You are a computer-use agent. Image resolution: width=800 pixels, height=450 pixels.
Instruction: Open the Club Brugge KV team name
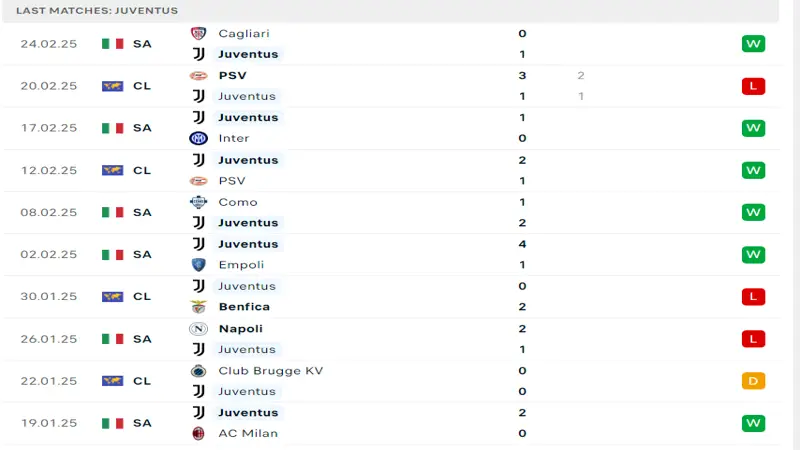pyautogui.click(x=271, y=371)
